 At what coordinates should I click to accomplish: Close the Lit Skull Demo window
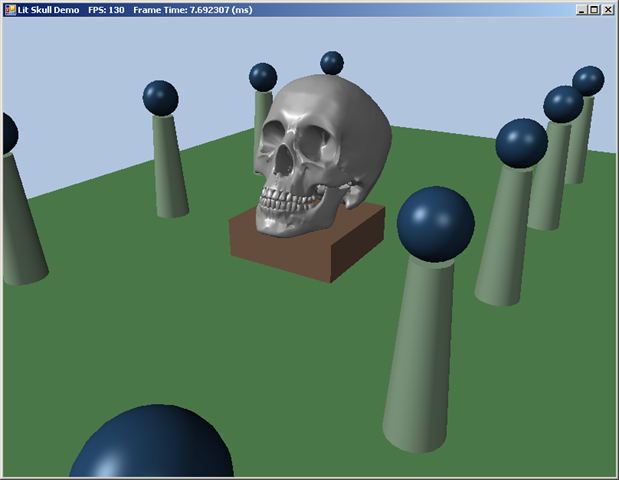[x=608, y=9]
